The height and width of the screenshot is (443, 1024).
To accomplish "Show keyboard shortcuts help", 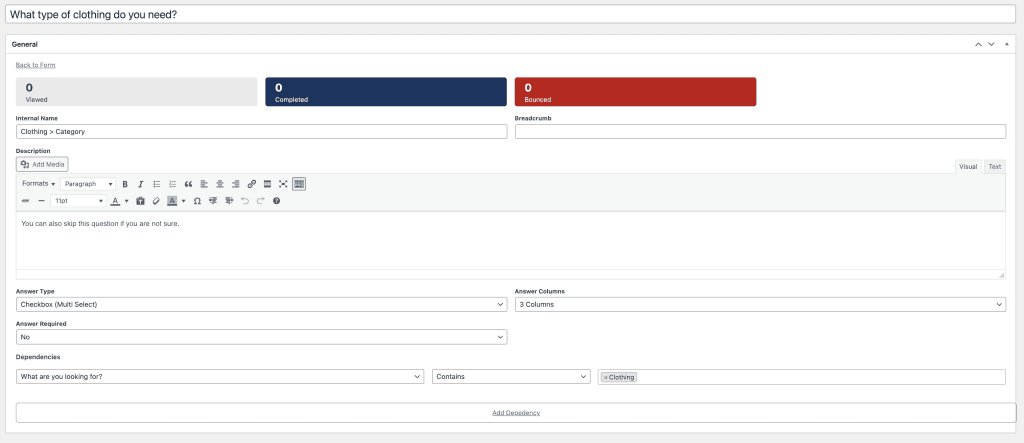I will click(276, 201).
